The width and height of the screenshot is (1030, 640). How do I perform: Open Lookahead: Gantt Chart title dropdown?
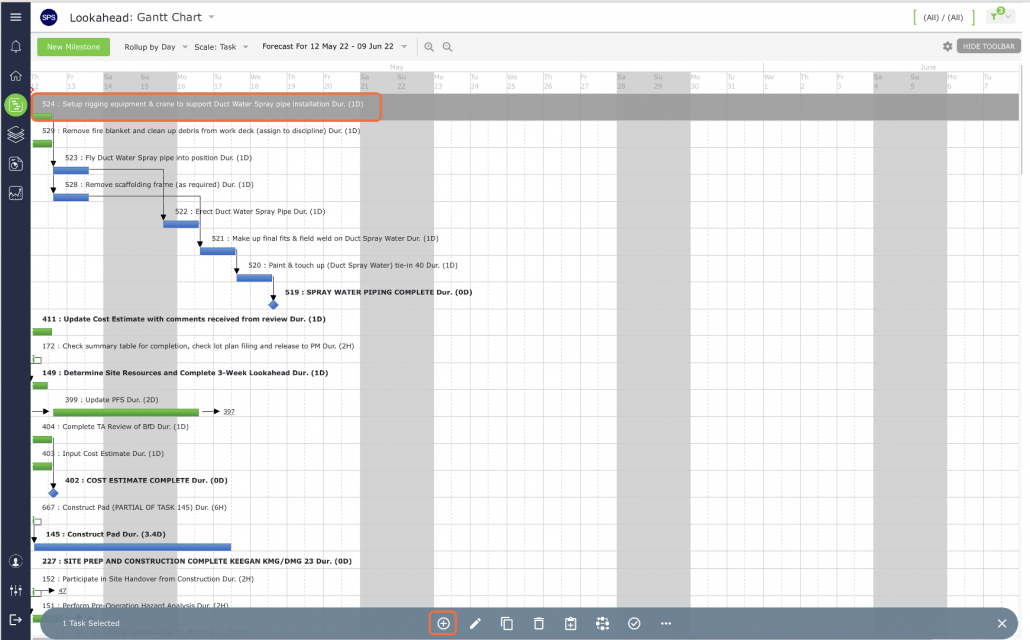[x=143, y=17]
